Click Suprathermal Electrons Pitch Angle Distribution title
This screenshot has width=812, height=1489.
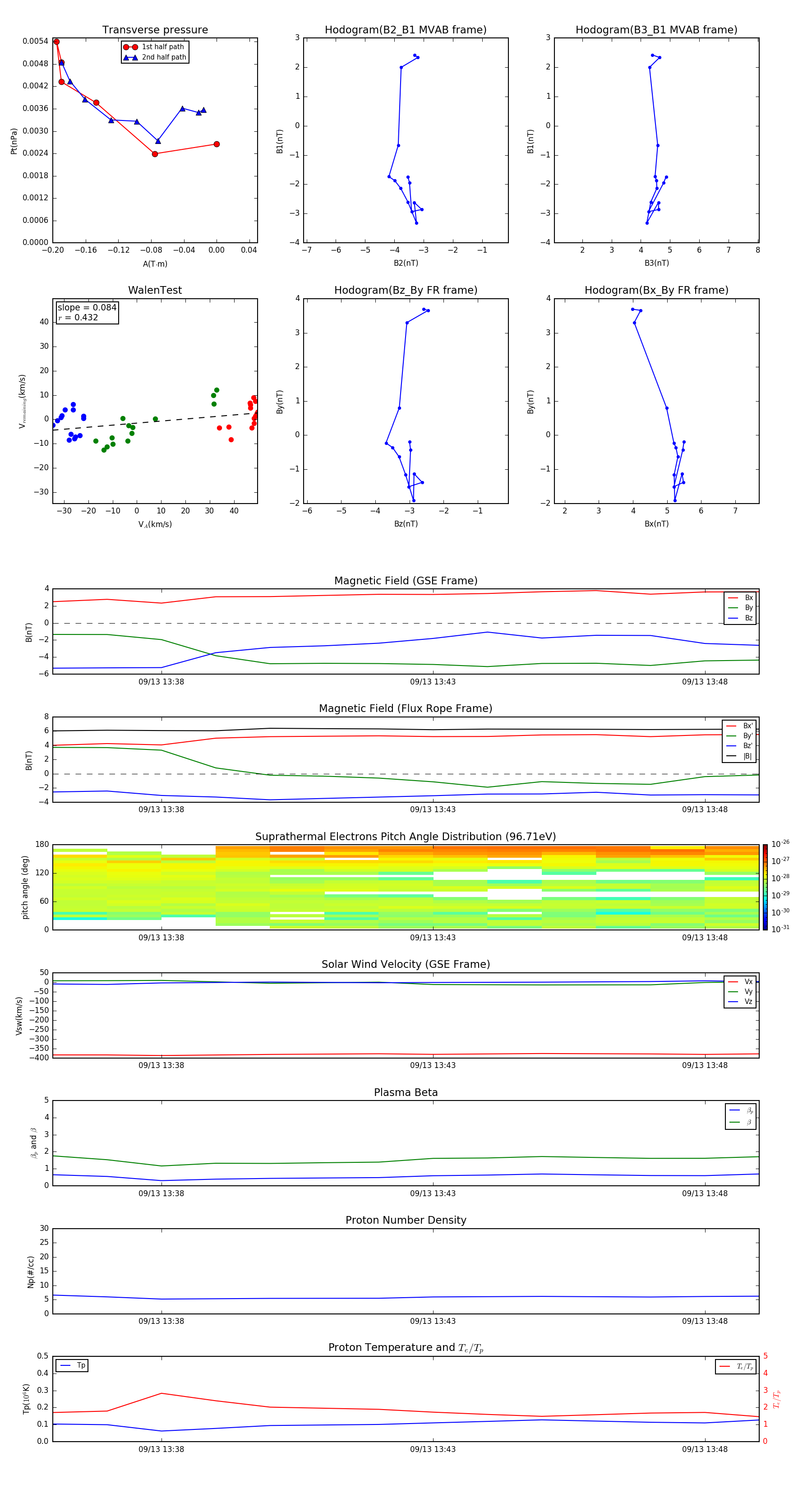coord(406,837)
